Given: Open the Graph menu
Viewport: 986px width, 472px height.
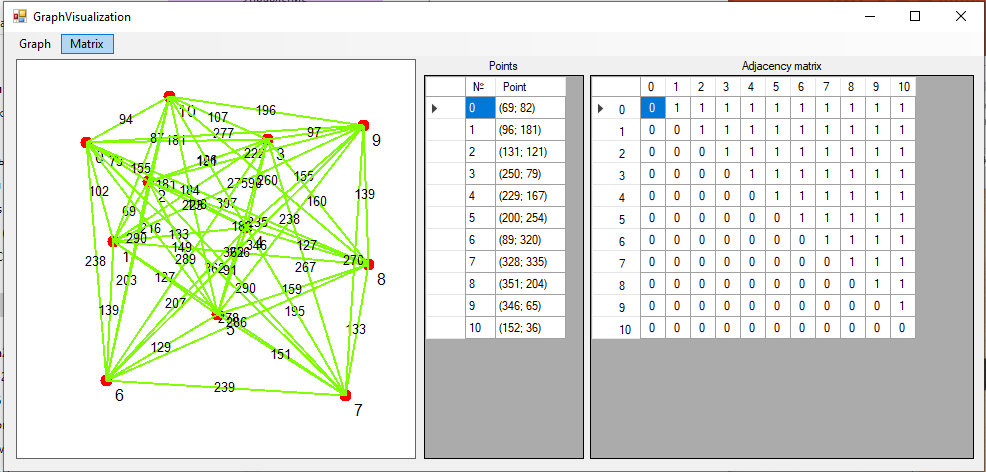Looking at the screenshot, I should [x=35, y=44].
